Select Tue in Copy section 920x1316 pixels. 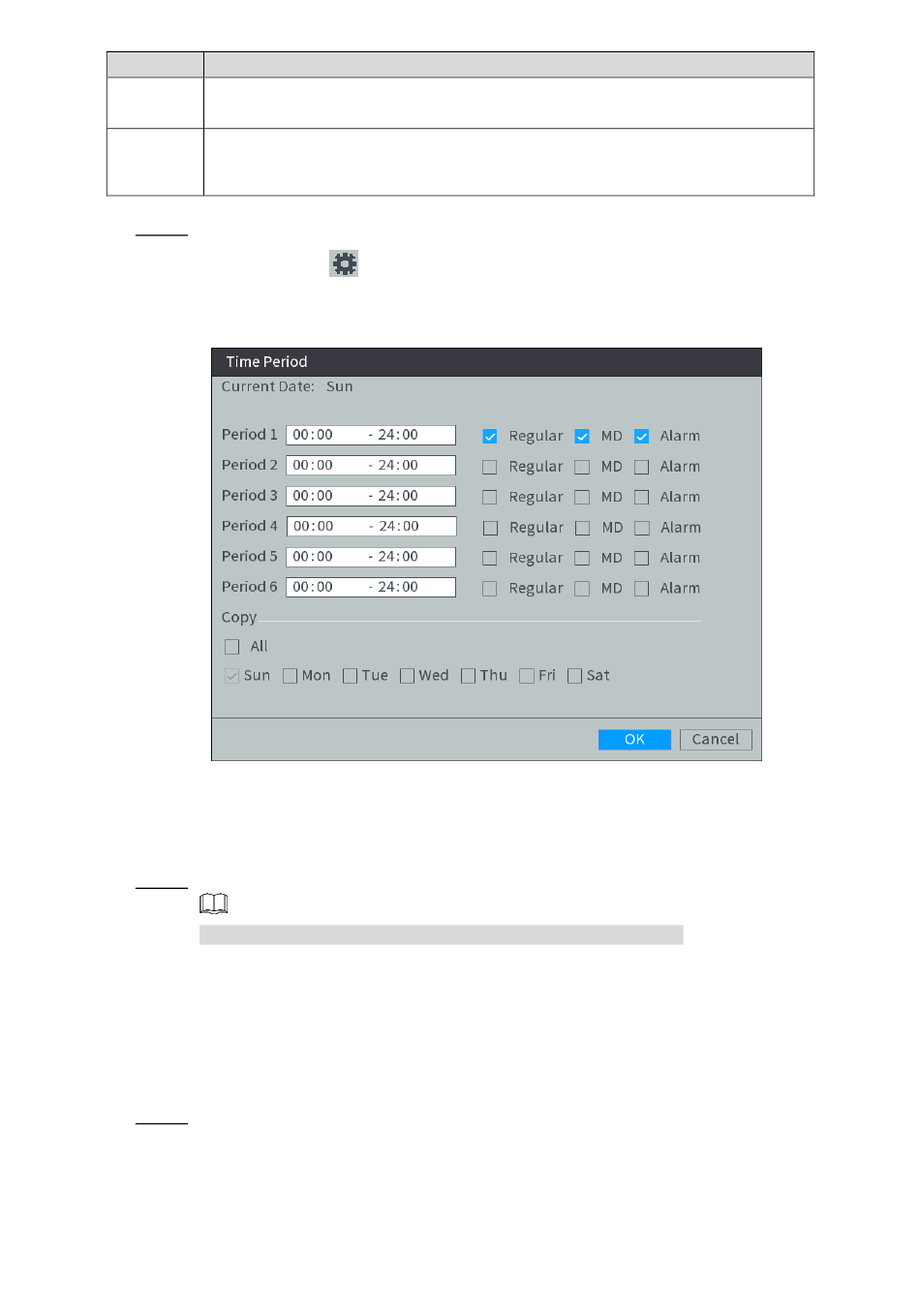click(x=350, y=676)
